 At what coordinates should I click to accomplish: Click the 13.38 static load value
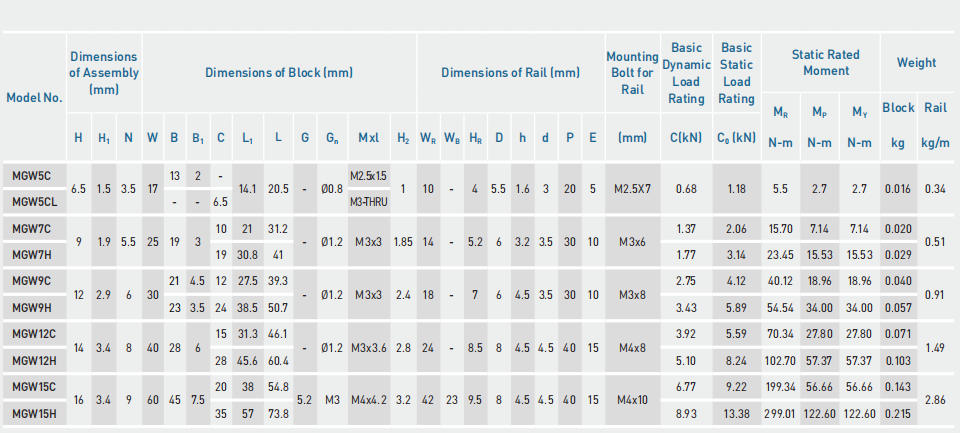point(736,413)
